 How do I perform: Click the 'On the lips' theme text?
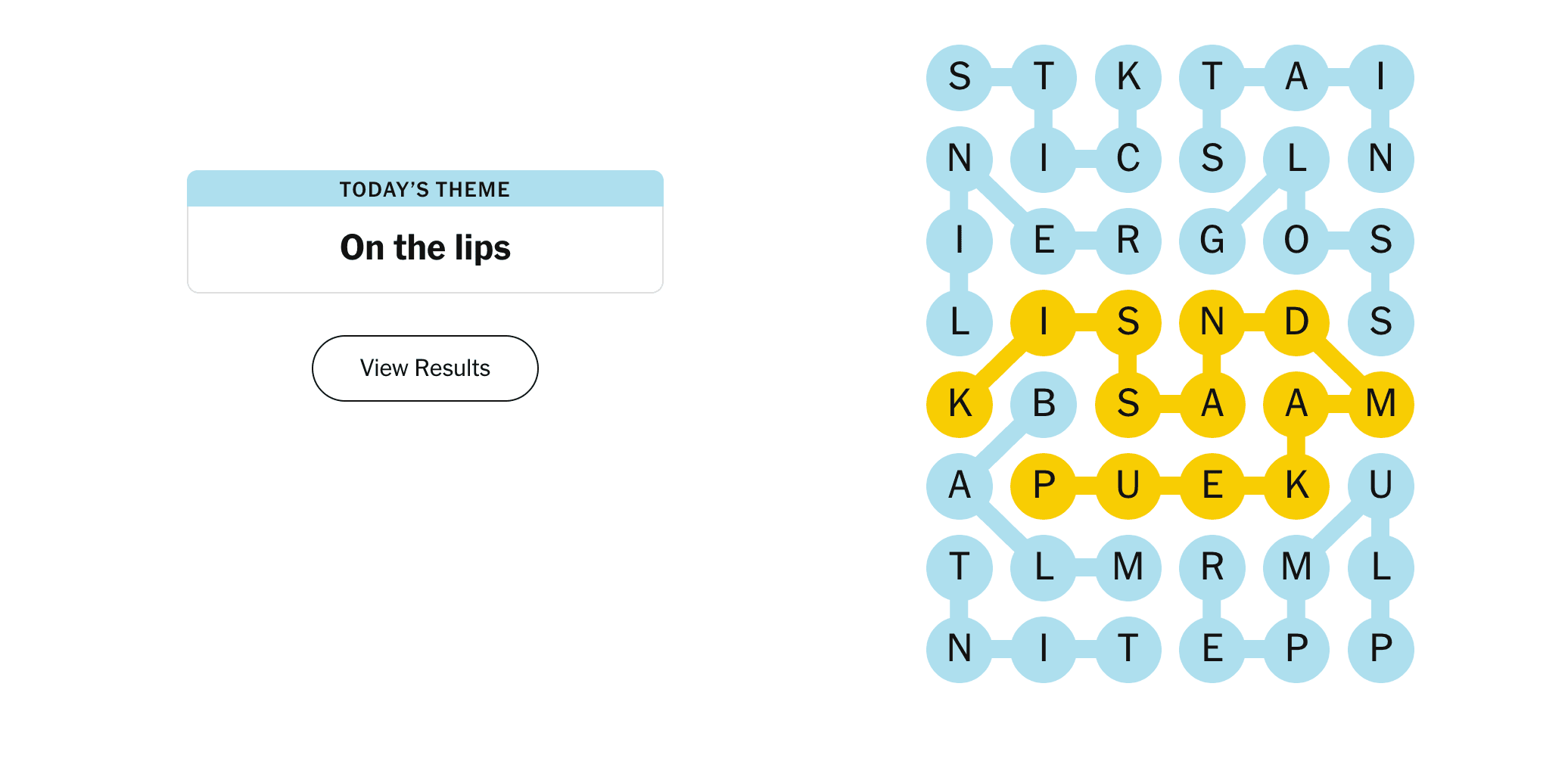425,247
